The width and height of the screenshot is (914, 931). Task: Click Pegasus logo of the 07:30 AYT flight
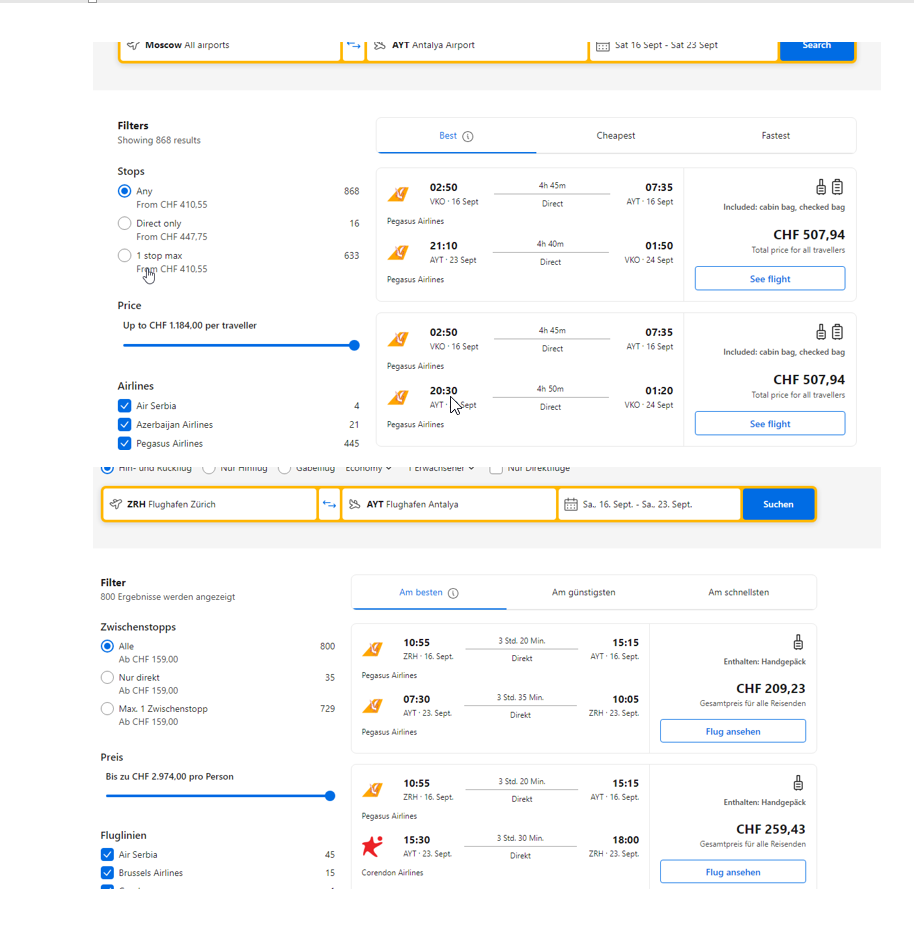(373, 706)
